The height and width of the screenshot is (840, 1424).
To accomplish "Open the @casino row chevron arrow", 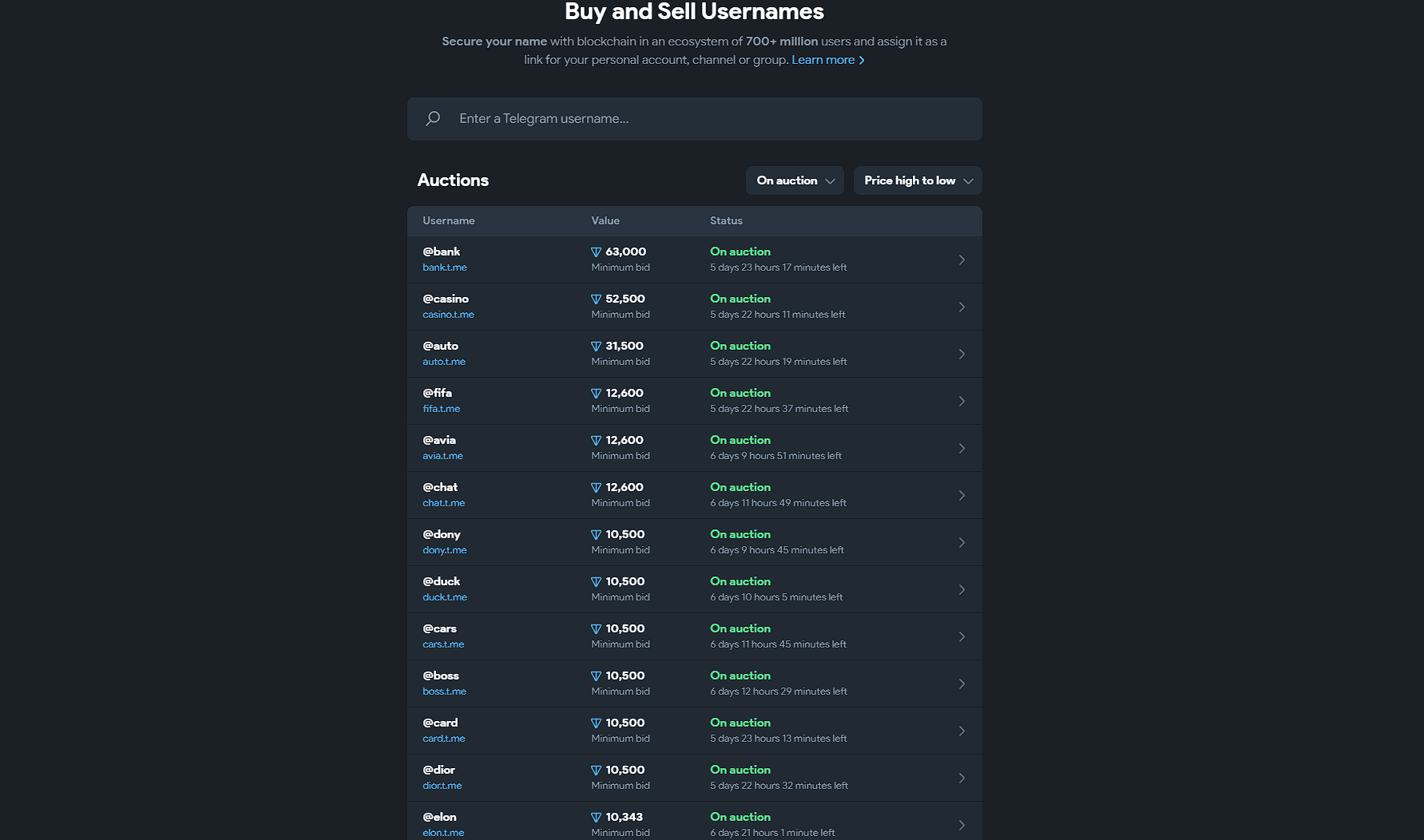I will coord(962,307).
